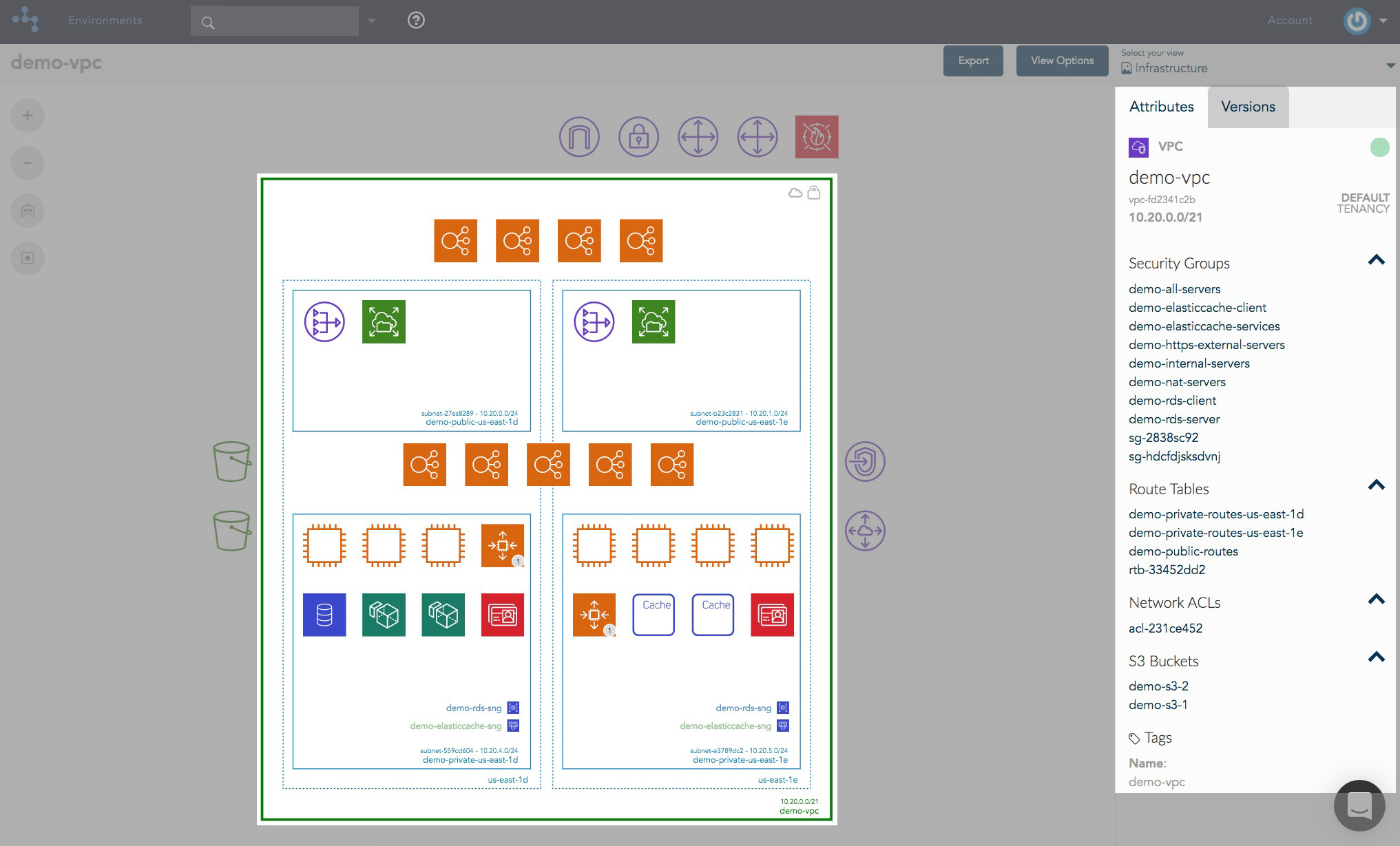Collapse the Security Groups section
The width and height of the screenshot is (1400, 846).
(x=1376, y=260)
